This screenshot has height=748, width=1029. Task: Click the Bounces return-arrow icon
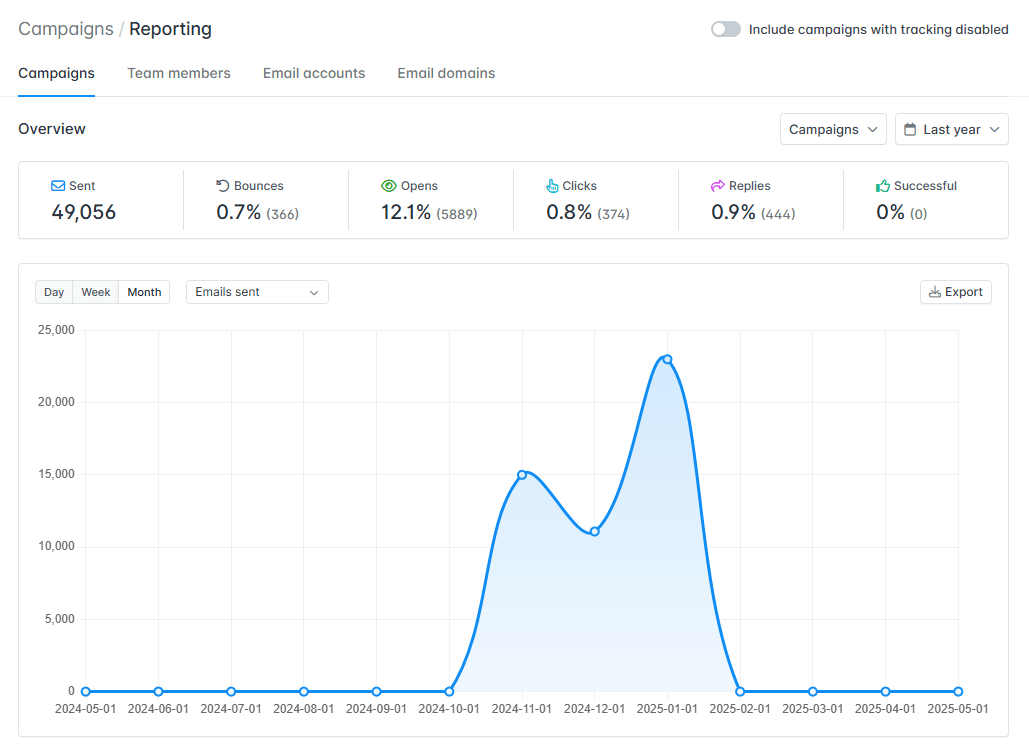(223, 186)
